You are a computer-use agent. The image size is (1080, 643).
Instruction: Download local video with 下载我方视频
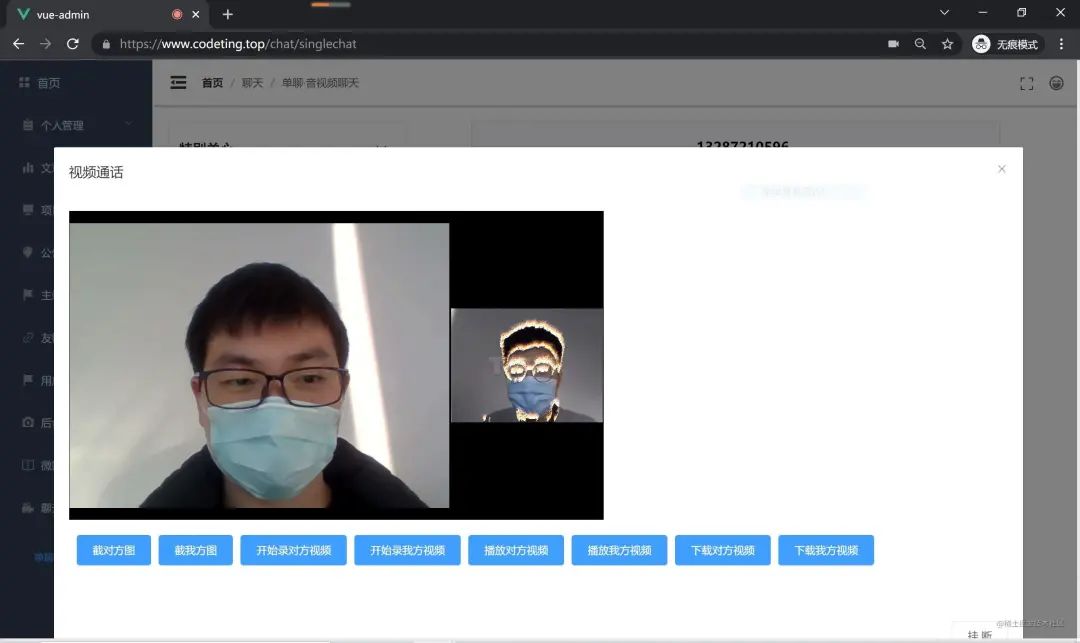pos(826,550)
